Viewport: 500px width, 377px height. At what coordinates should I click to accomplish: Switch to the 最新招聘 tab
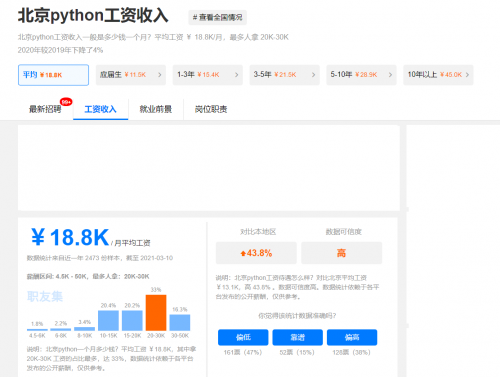pos(45,109)
